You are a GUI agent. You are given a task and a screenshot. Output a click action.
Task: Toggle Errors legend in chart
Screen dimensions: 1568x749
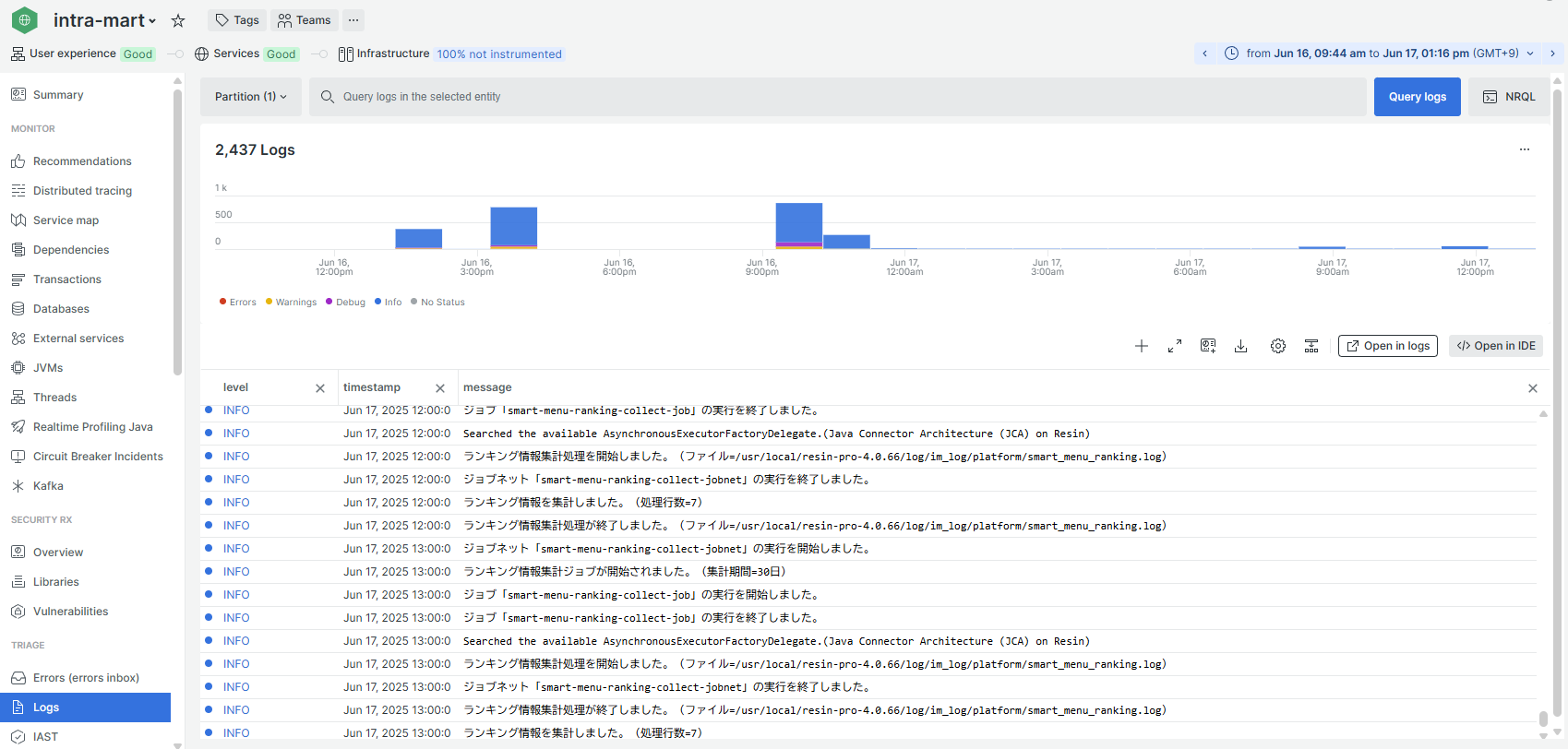pyautogui.click(x=238, y=302)
